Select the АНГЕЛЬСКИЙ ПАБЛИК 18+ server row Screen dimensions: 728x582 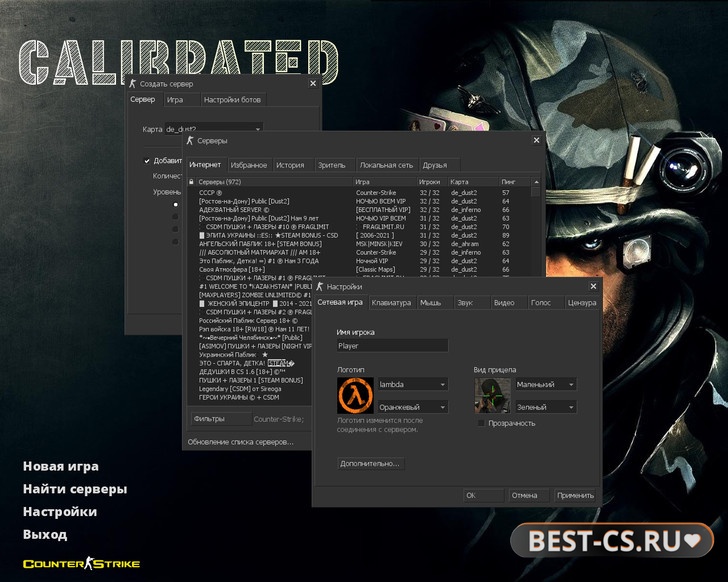tap(358, 244)
